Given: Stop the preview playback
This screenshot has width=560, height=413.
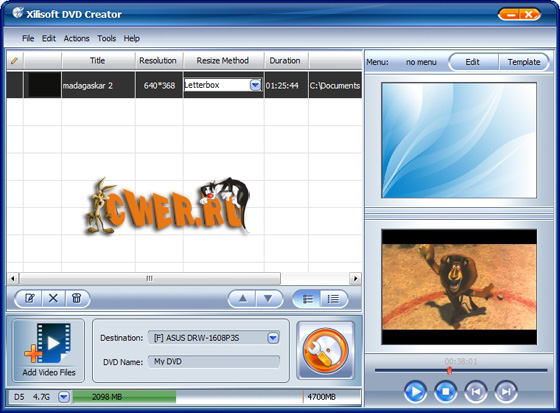Looking at the screenshot, I should point(445,392).
